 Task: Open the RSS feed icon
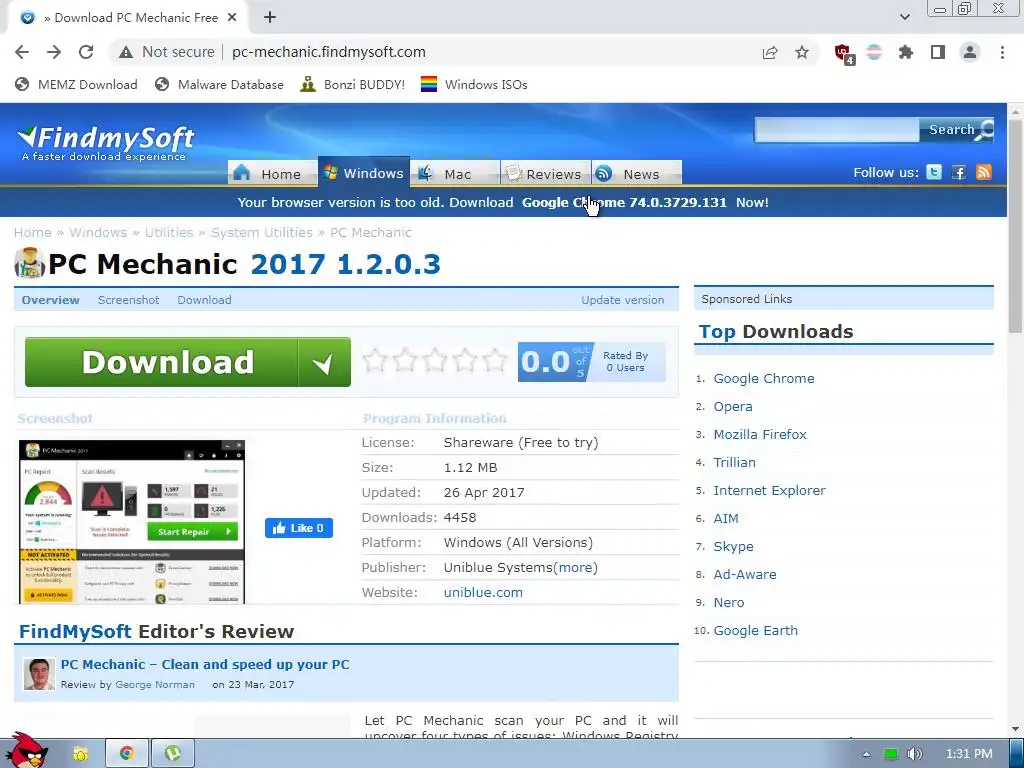coord(984,172)
